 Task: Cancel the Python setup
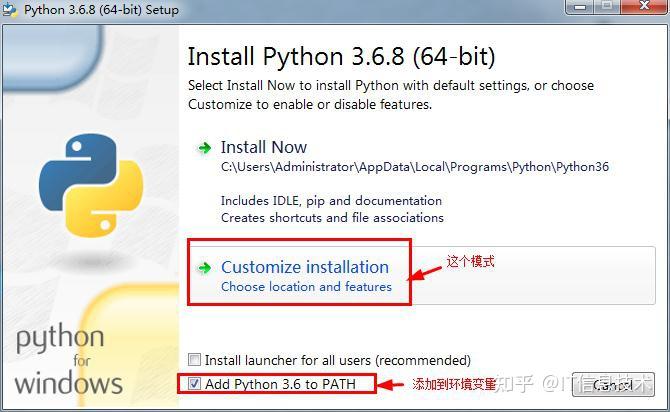[x=613, y=385]
